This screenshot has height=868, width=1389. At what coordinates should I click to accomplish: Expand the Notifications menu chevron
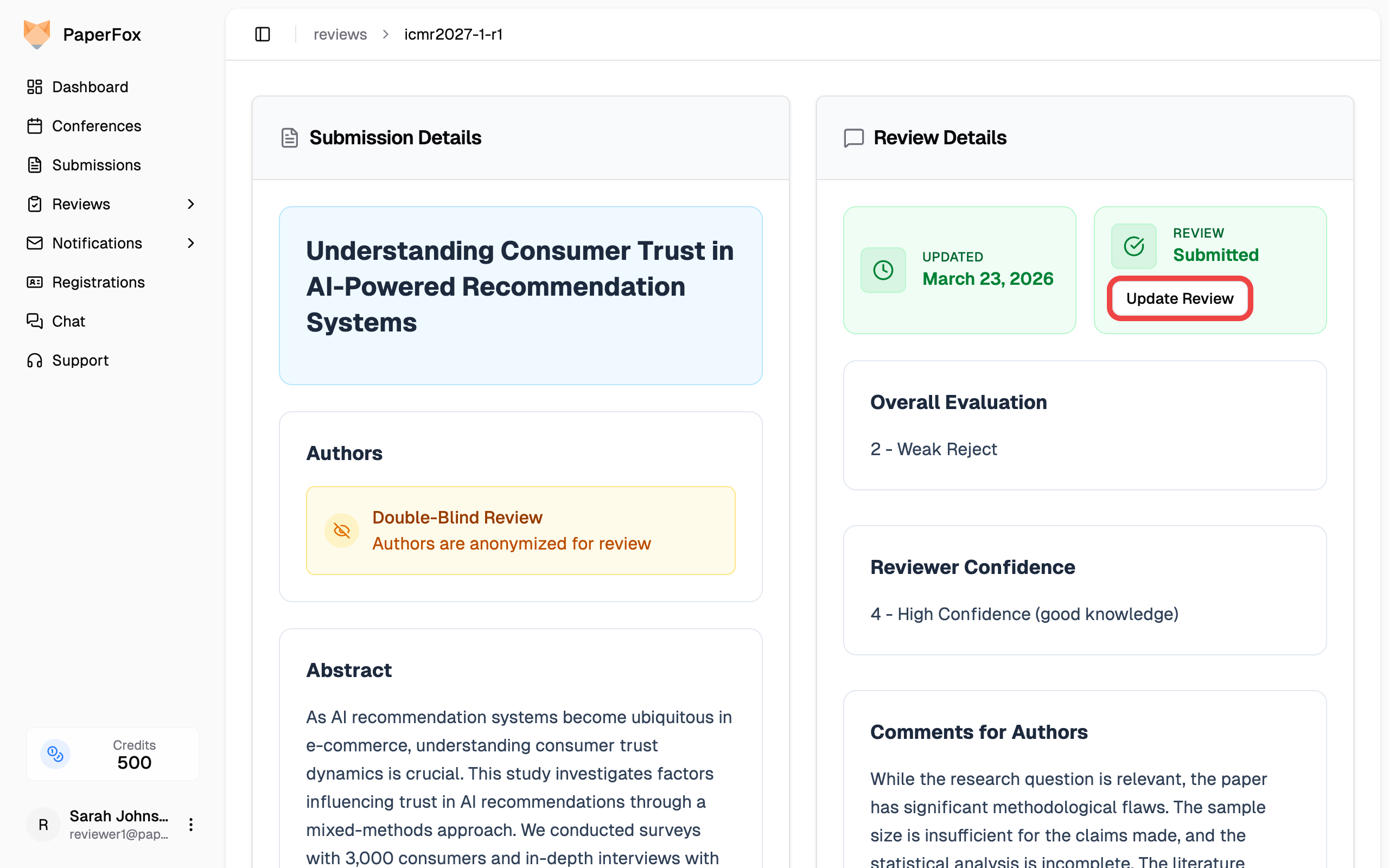pos(190,243)
